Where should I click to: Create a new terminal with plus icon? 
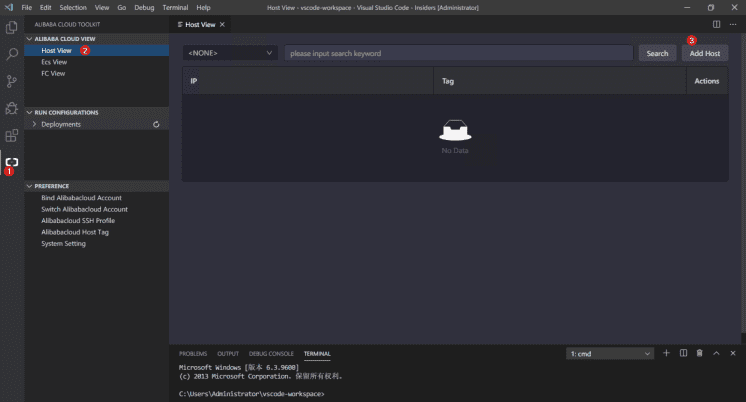pos(666,353)
